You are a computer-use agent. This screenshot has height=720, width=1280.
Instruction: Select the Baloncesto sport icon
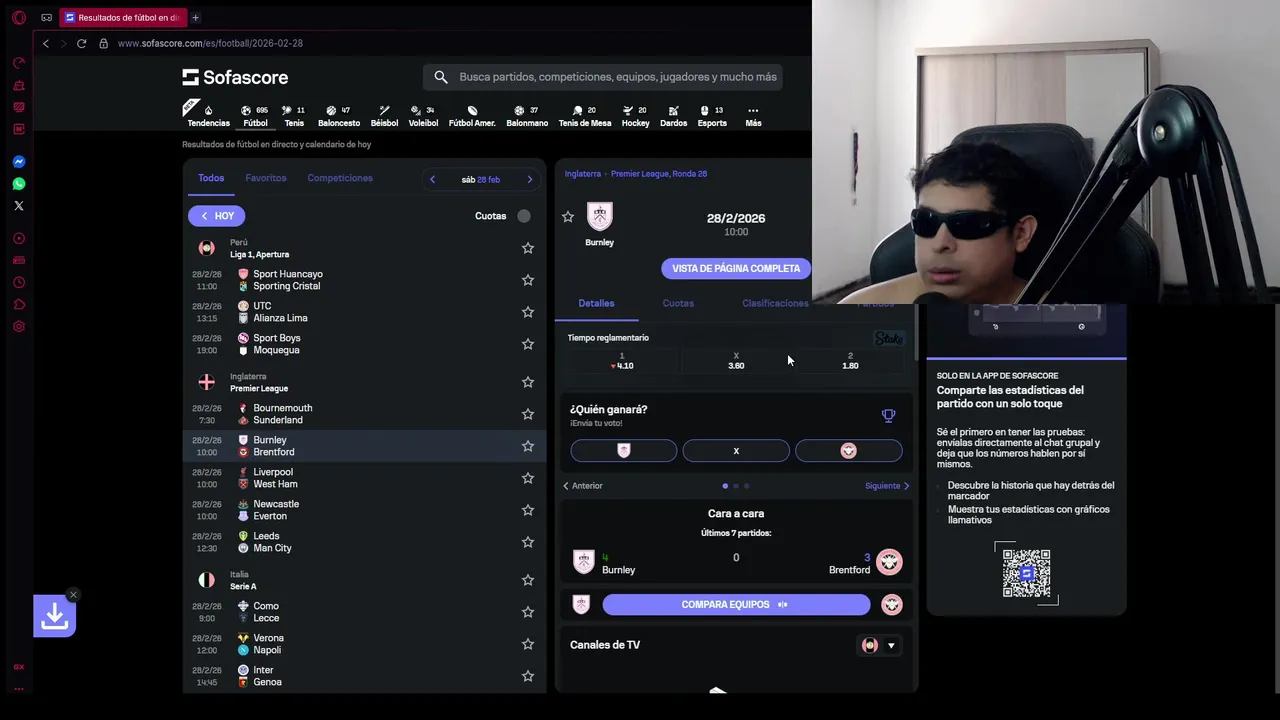[339, 116]
